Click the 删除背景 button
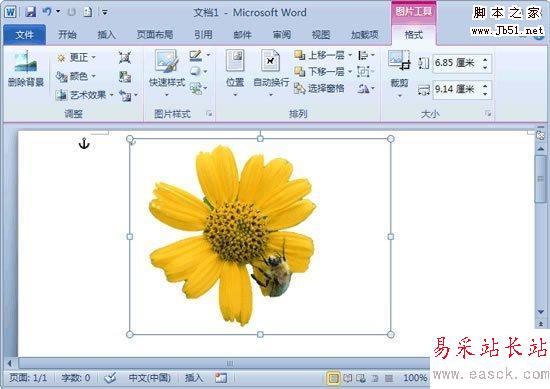This screenshot has width=550, height=389. [x=26, y=69]
